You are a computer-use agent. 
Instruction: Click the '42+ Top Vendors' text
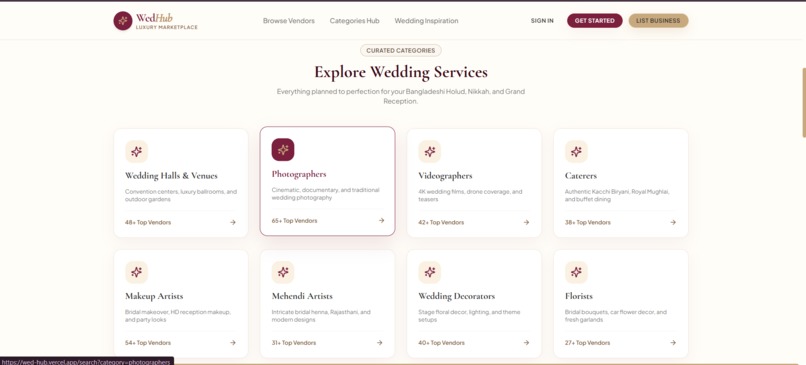(x=441, y=223)
